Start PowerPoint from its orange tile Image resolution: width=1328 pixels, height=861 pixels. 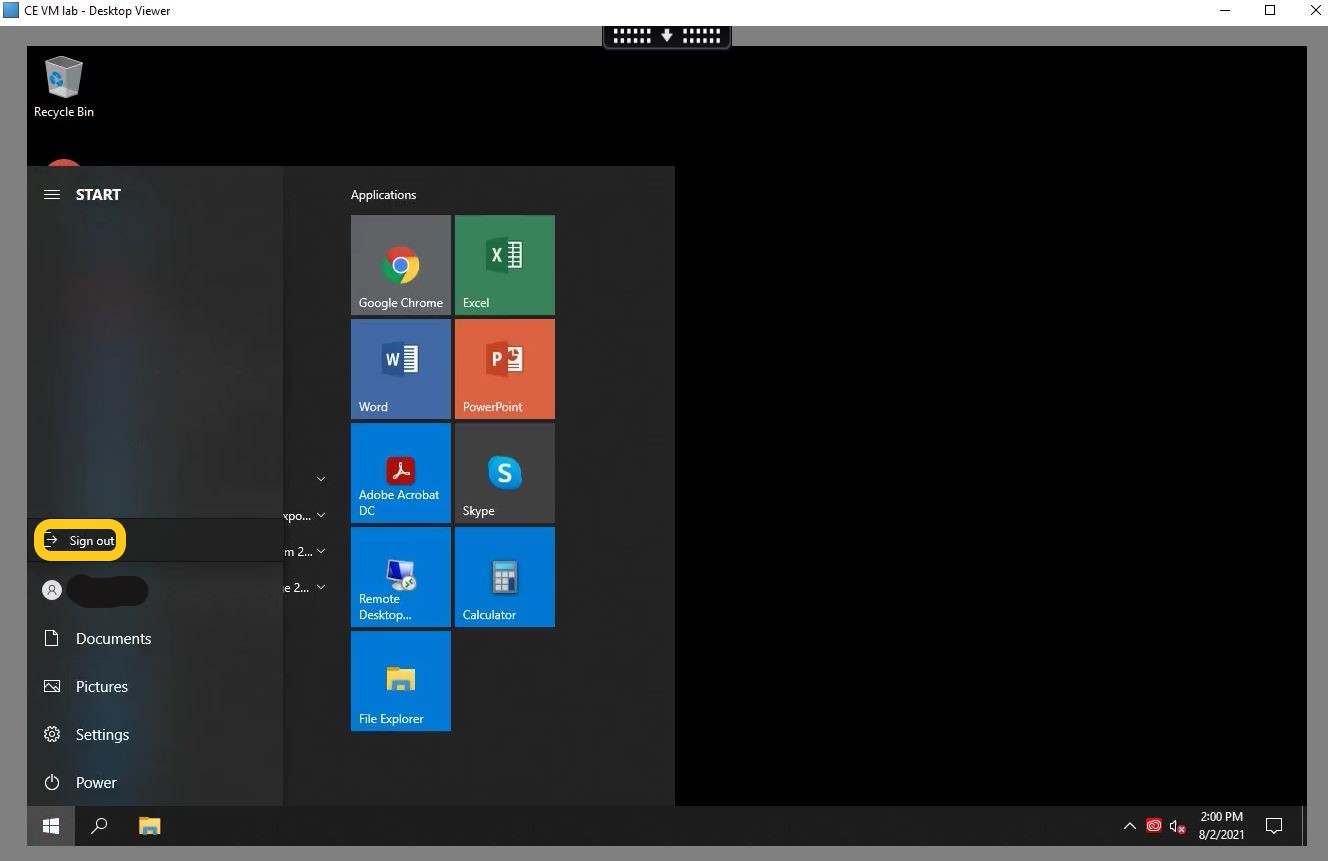coord(504,369)
